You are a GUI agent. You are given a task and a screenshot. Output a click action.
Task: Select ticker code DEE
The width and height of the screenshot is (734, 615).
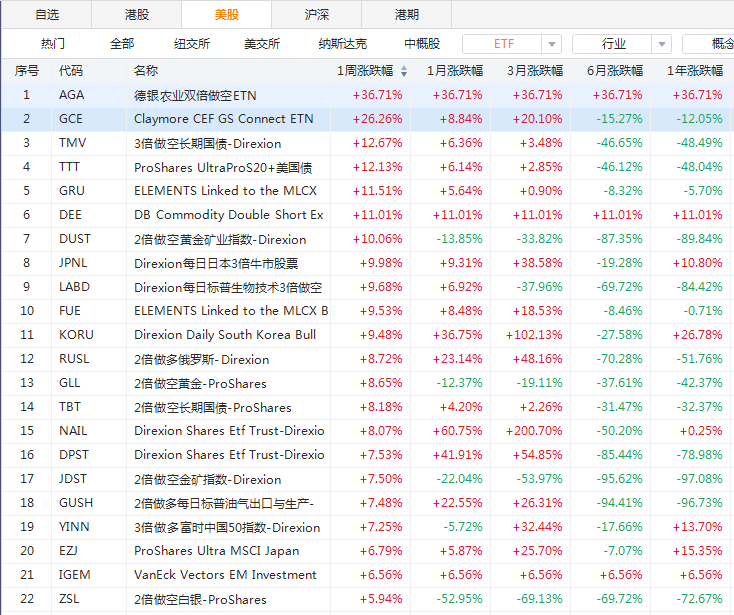click(x=70, y=215)
